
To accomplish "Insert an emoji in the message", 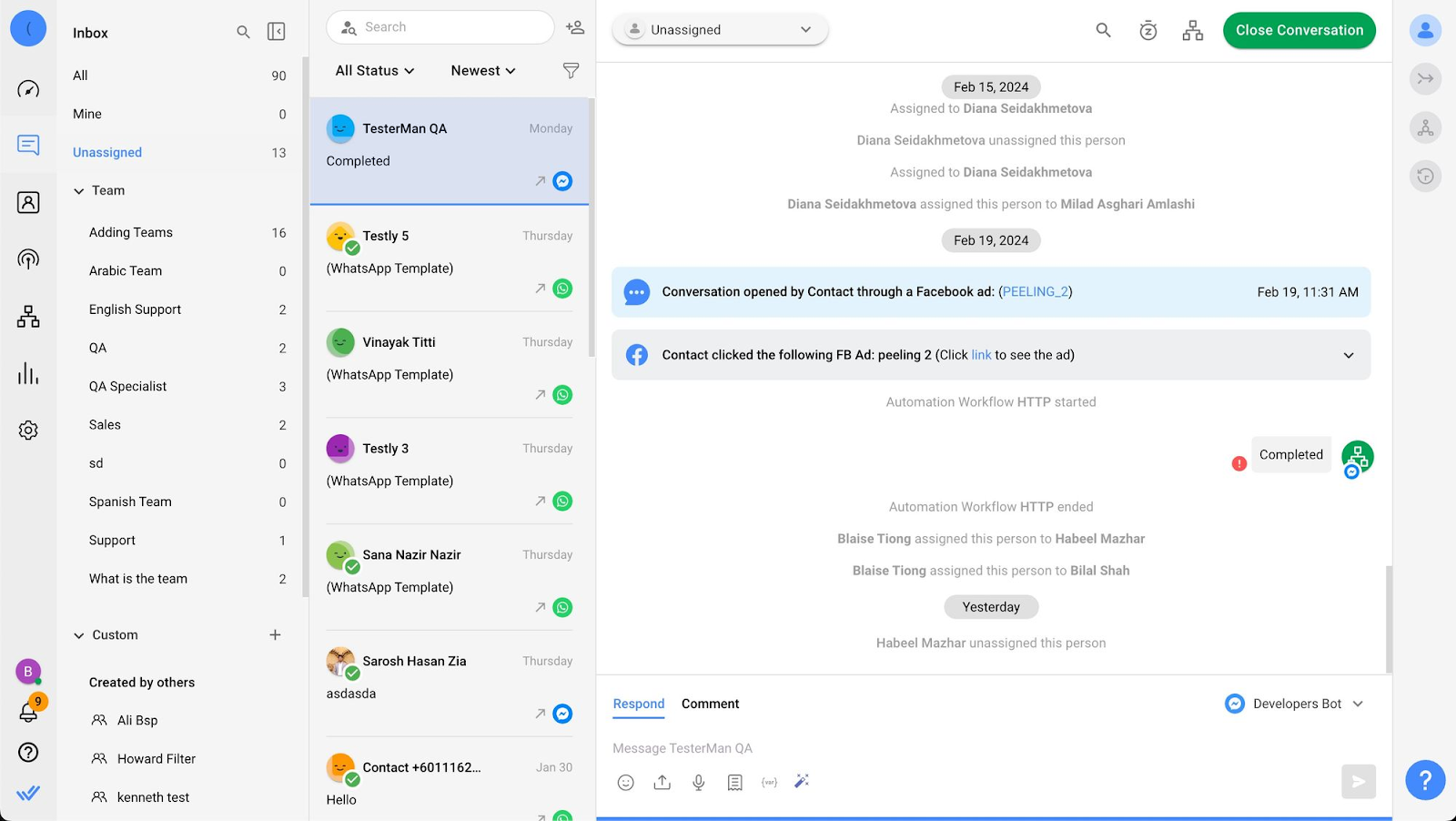I will coord(625,782).
